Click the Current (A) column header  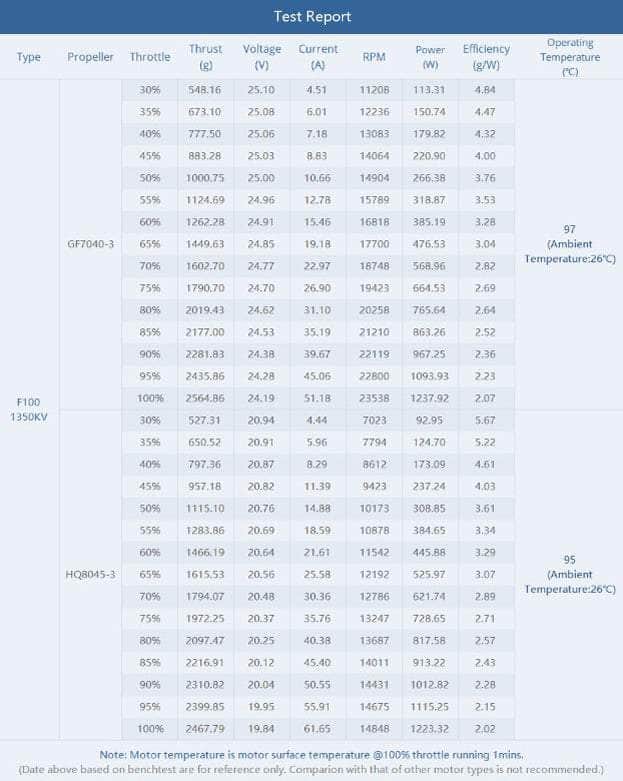(x=318, y=57)
